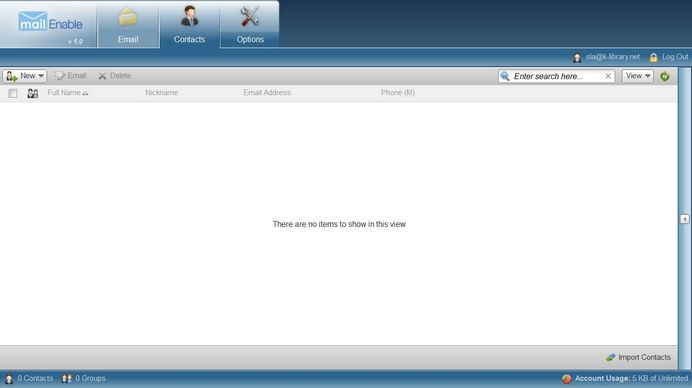Click the MailEnable logo
This screenshot has width=692, height=388.
click(x=50, y=22)
